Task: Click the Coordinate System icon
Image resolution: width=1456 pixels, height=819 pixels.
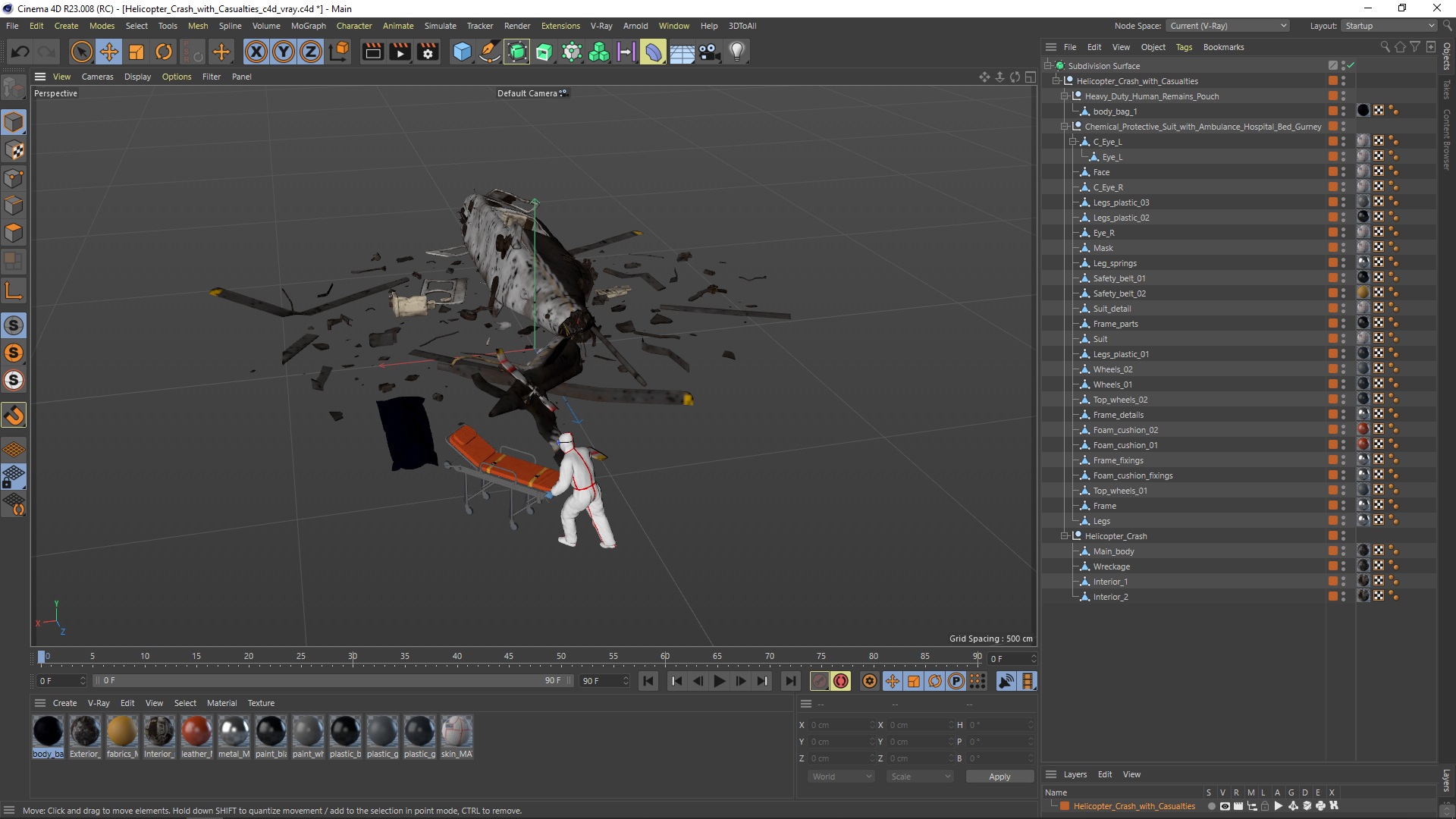Action: [x=340, y=52]
